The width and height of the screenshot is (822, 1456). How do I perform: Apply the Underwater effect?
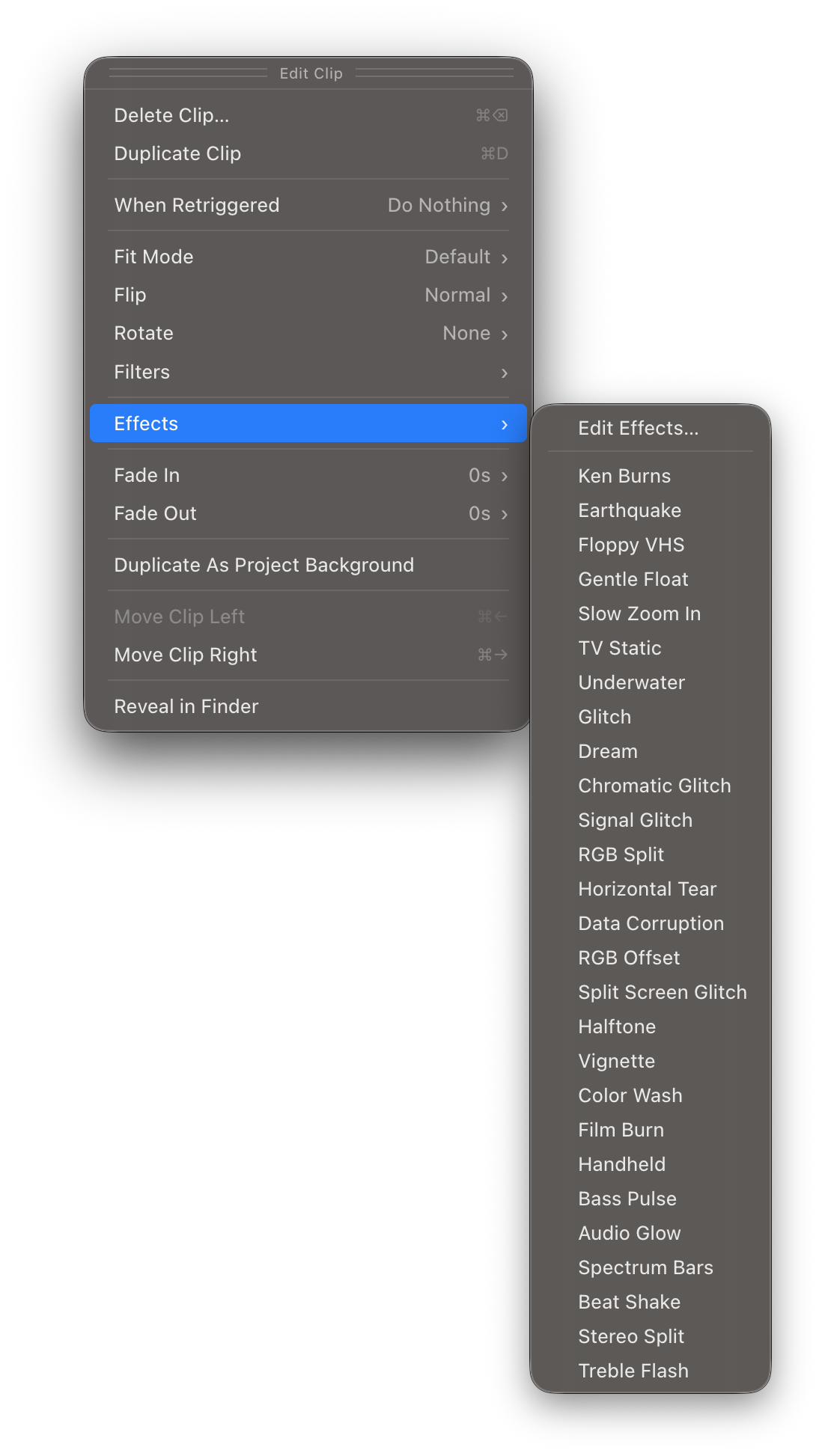point(631,682)
